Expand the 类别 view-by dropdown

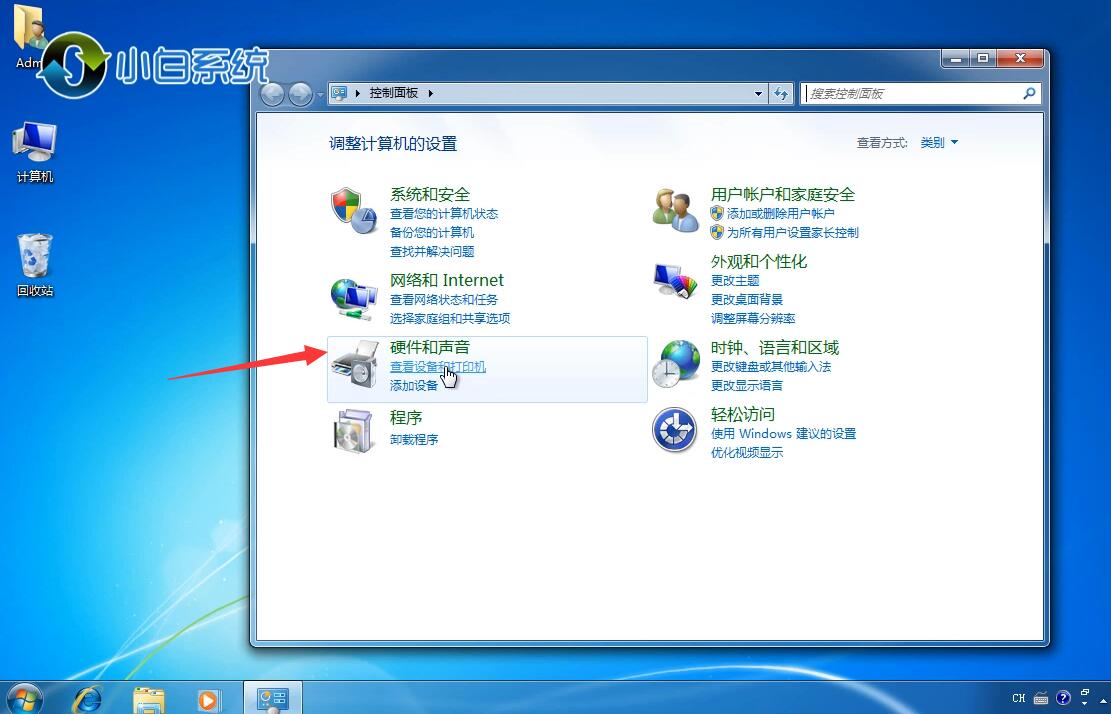coord(939,143)
